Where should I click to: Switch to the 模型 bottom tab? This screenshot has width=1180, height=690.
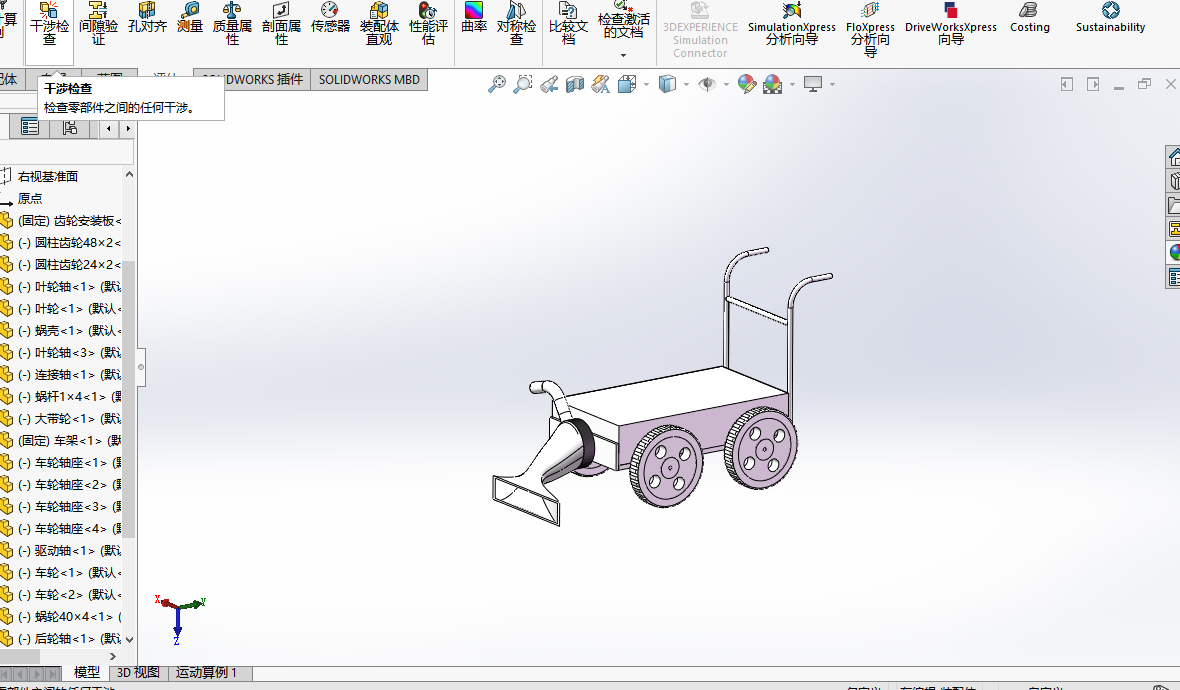[x=87, y=672]
